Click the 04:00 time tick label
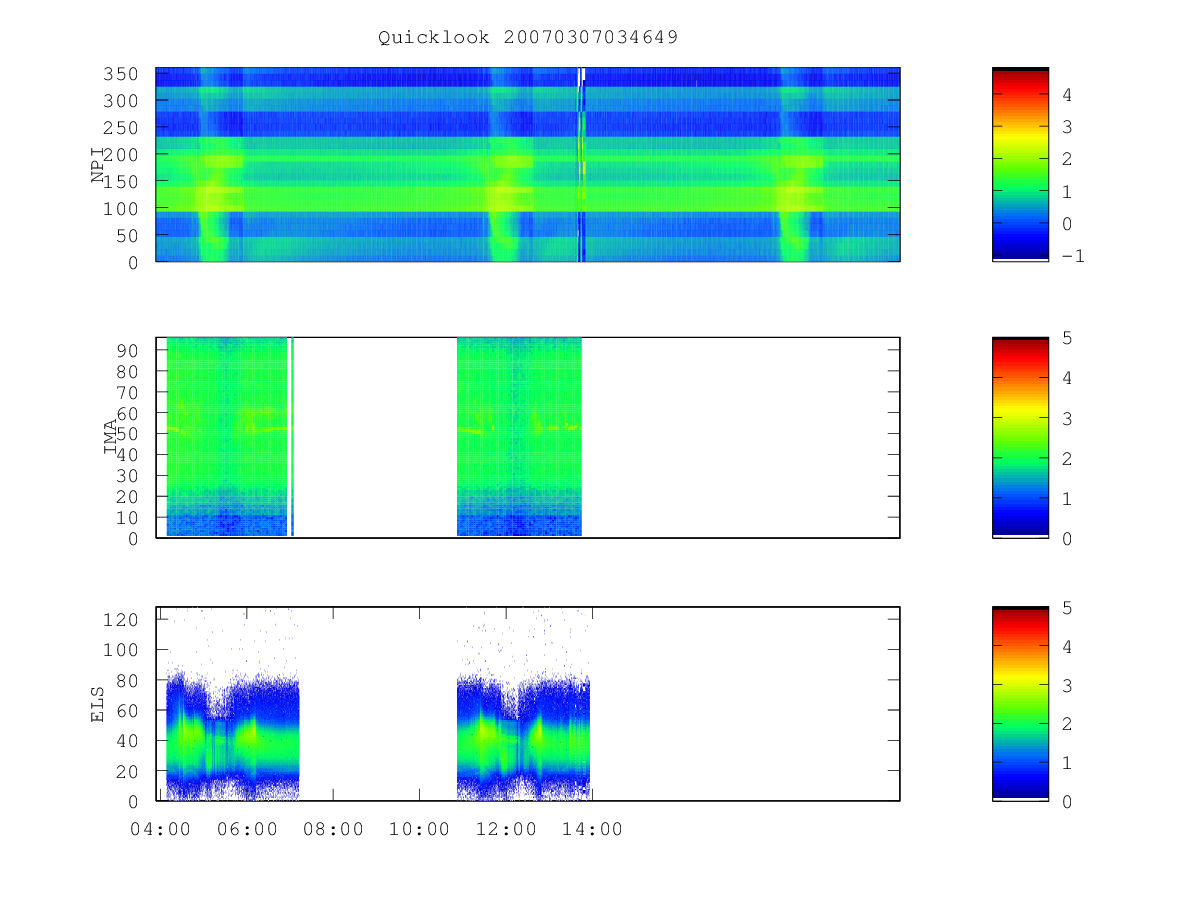The height and width of the screenshot is (900, 1200). (x=160, y=829)
